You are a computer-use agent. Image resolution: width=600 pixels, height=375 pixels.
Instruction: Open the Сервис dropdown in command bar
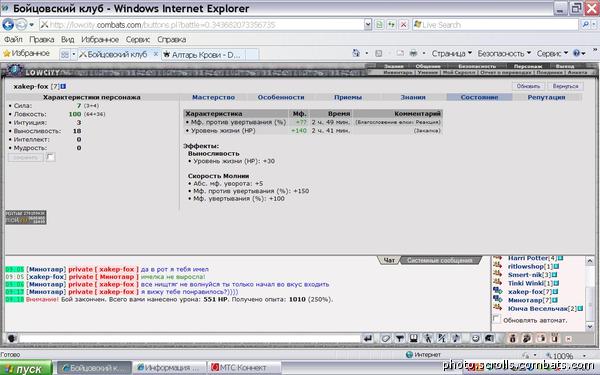coord(552,54)
